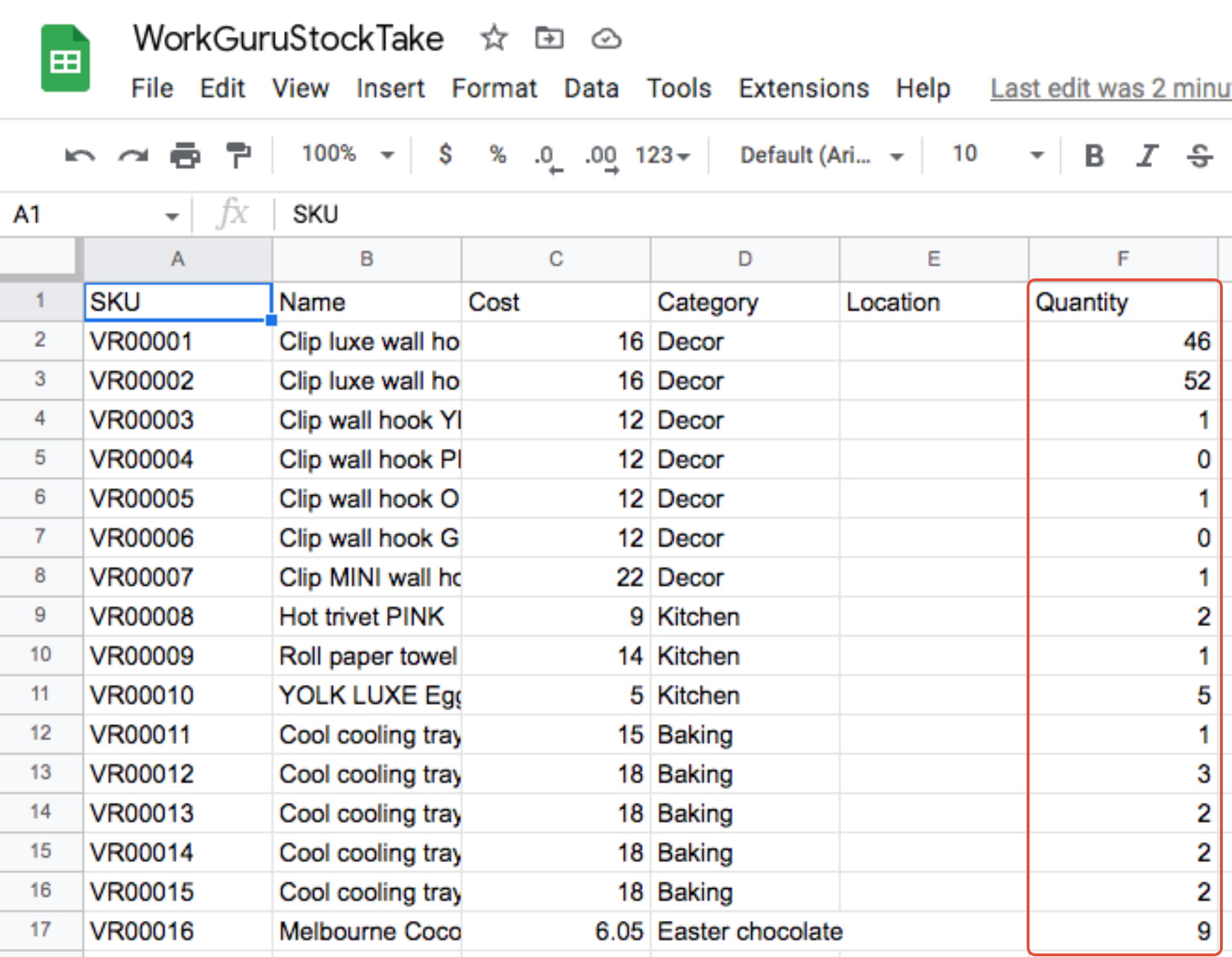
Task: Click the WorkGuruStockTake document title
Action: pos(289,38)
